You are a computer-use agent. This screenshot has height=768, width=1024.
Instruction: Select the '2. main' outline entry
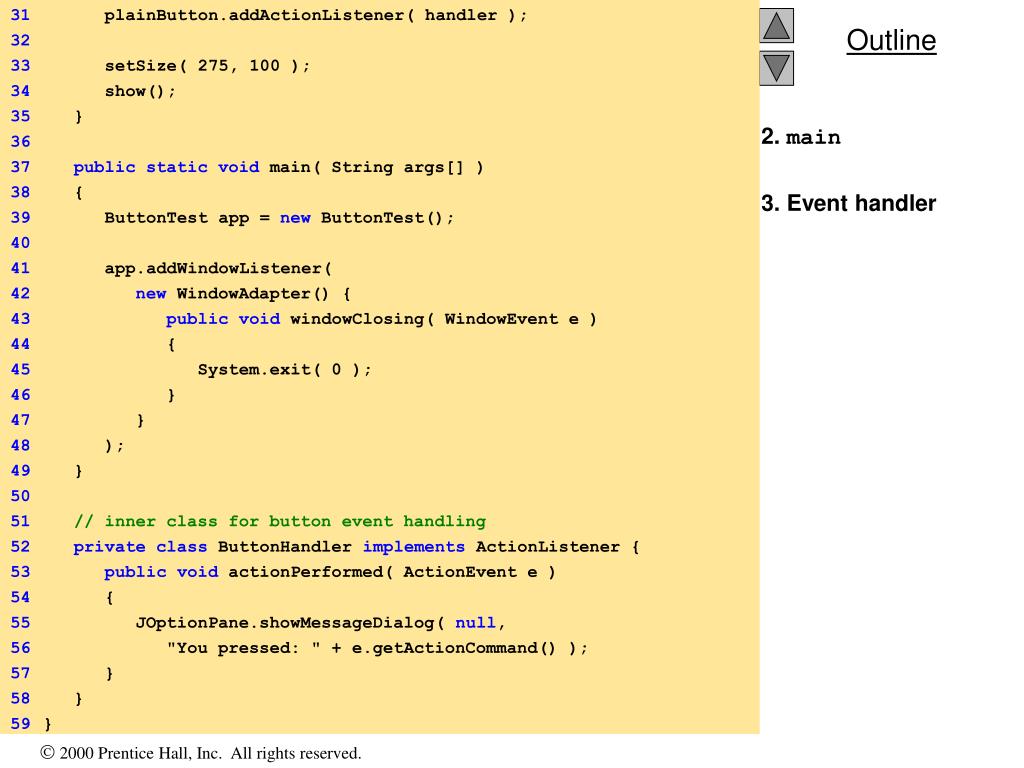click(801, 136)
